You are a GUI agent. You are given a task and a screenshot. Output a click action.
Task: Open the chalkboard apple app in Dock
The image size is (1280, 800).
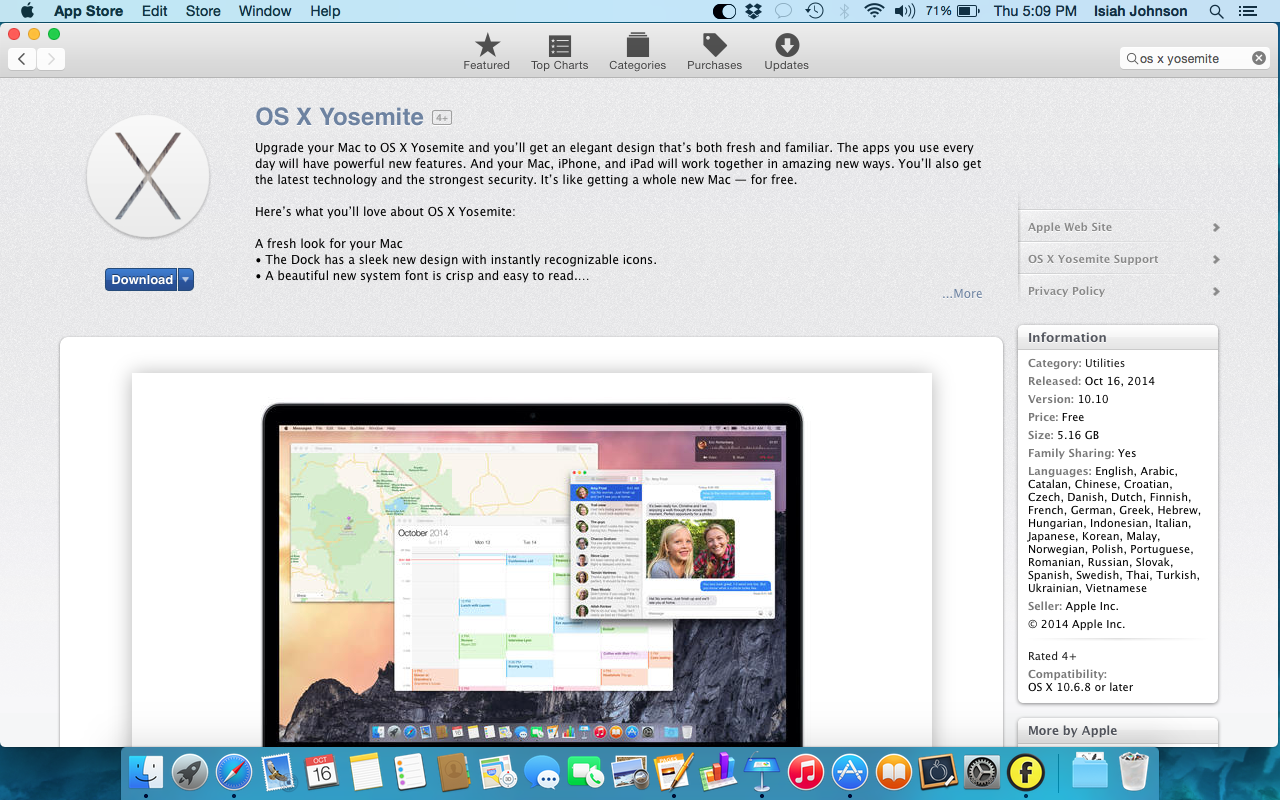[938, 772]
